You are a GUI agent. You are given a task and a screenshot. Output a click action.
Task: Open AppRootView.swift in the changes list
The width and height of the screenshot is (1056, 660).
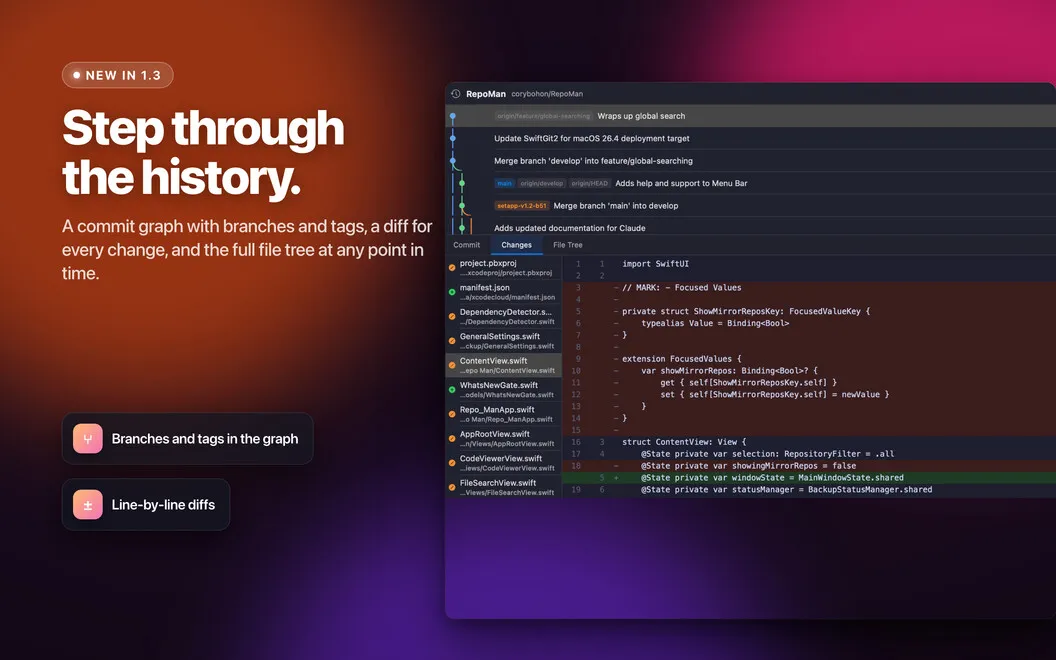point(504,438)
